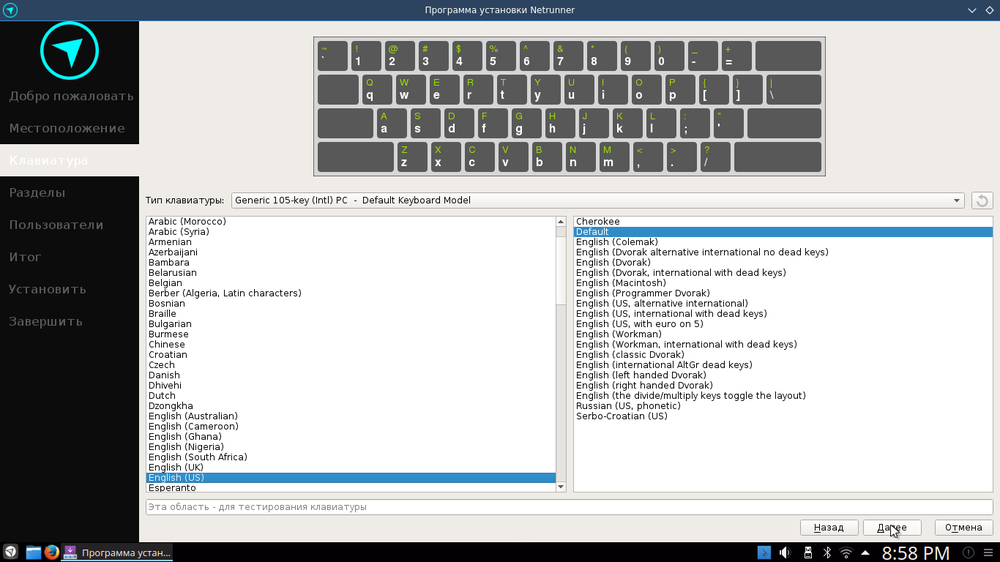Select English (right handed Dvorak) variant
This screenshot has height=562, width=1000.
(783, 385)
